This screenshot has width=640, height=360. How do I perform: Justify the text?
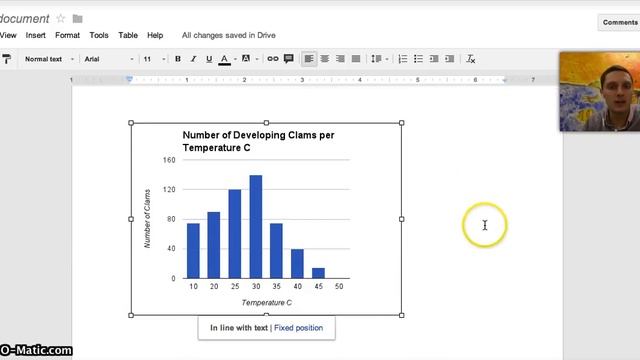[x=356, y=59]
